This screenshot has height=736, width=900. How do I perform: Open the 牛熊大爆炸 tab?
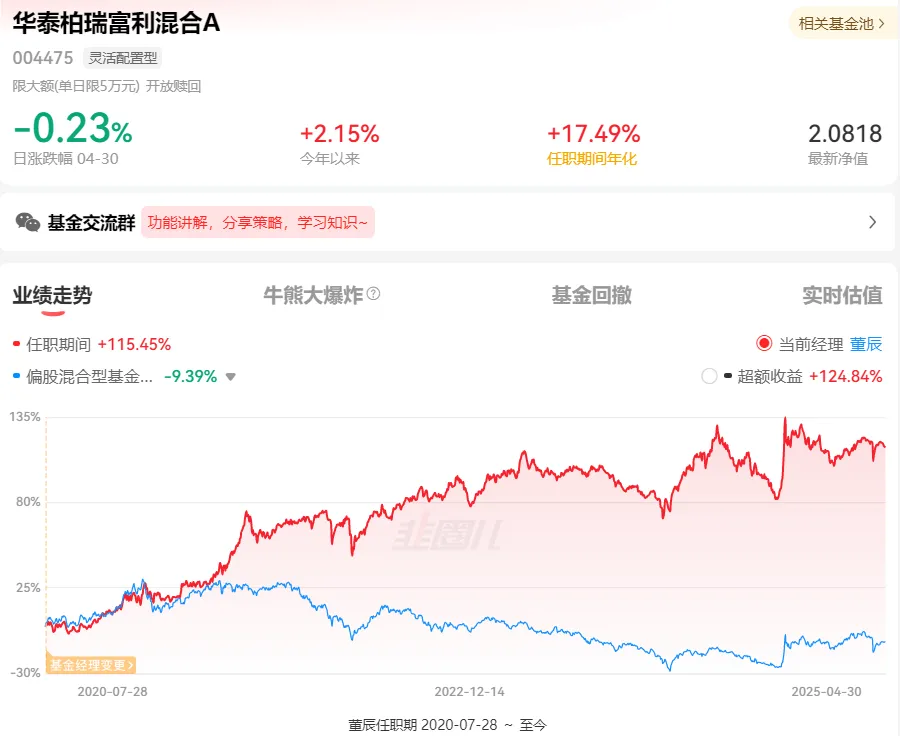tap(312, 295)
